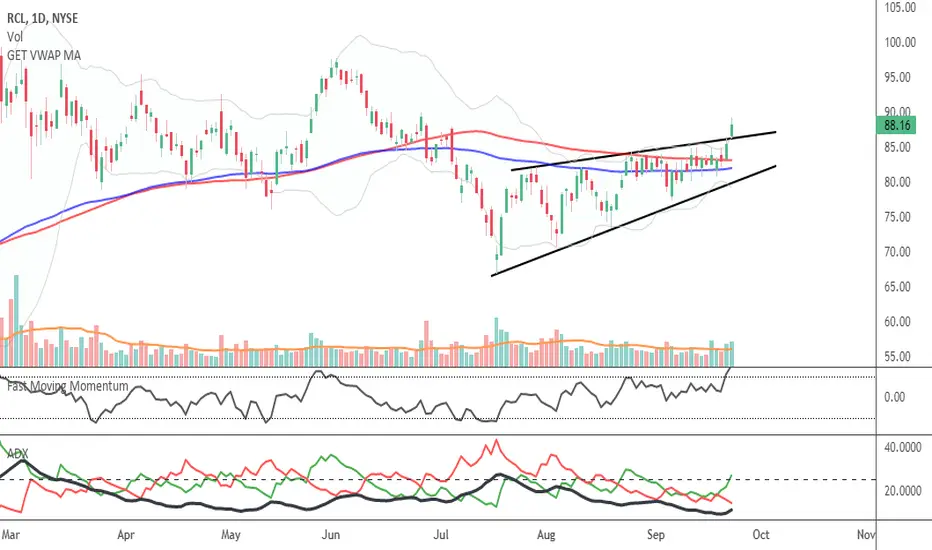Click the 85.00 price axis label
The width and height of the screenshot is (932, 550).
897,147
